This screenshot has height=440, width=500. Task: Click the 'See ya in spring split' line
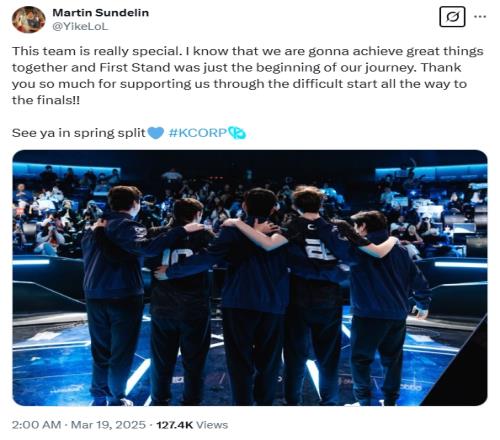point(79,133)
